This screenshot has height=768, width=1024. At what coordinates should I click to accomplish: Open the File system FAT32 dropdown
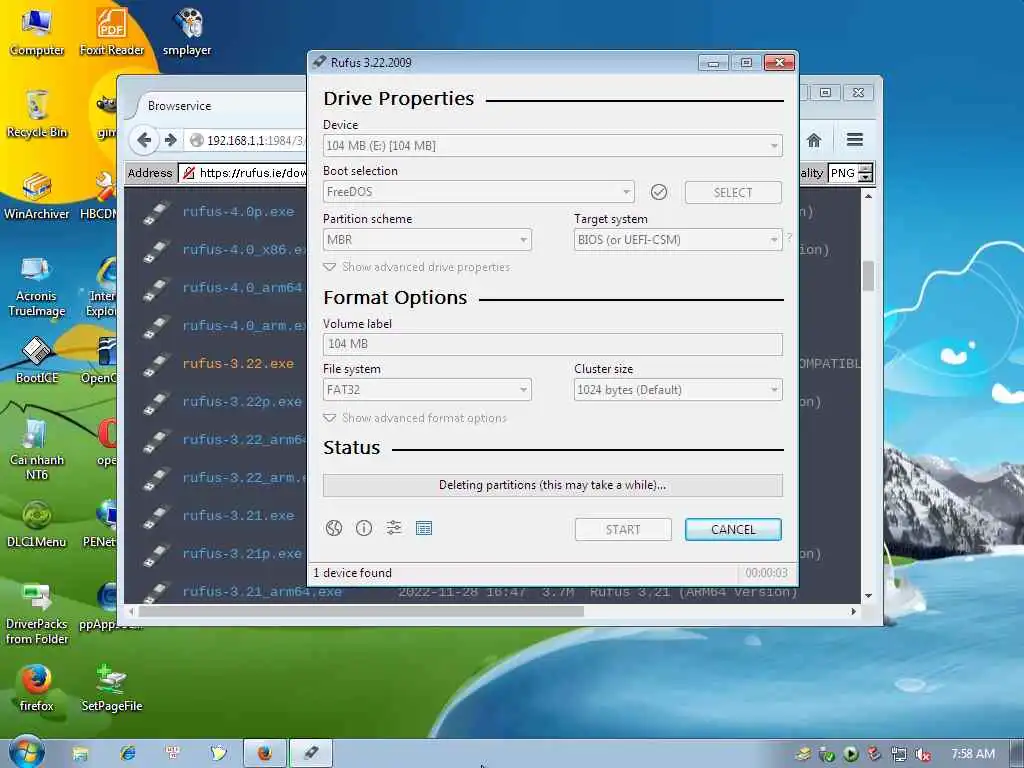tap(427, 390)
